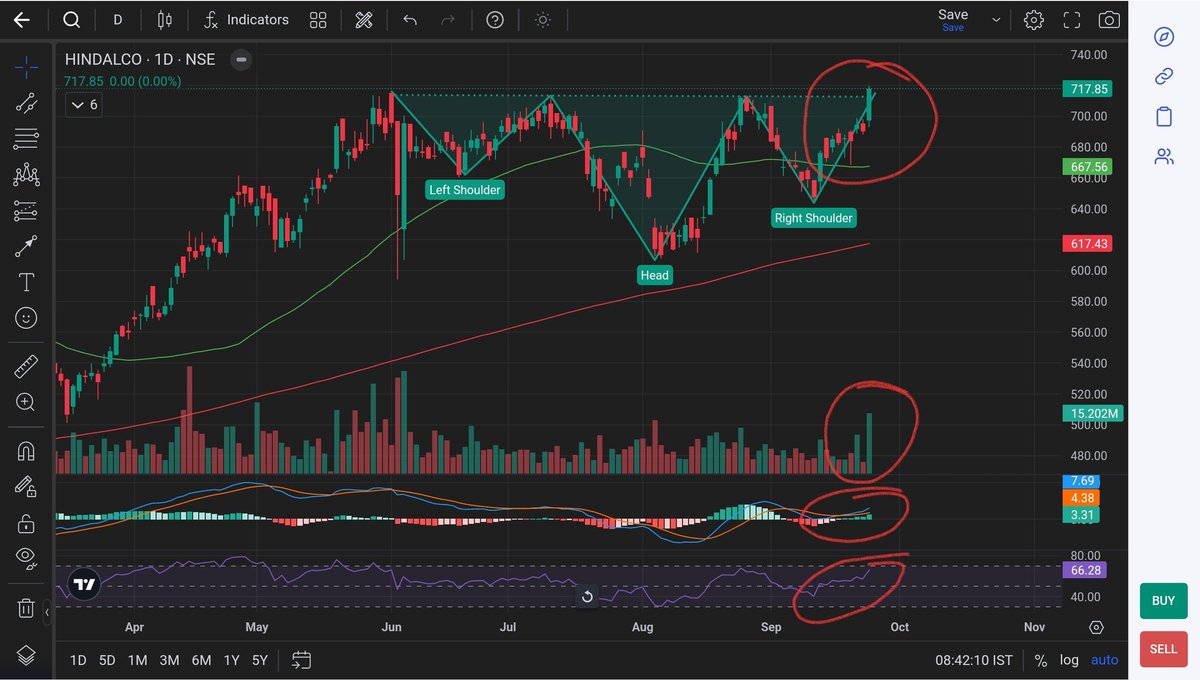The width and height of the screenshot is (1200, 680).
Task: Save the chart layout
Action: 953,19
